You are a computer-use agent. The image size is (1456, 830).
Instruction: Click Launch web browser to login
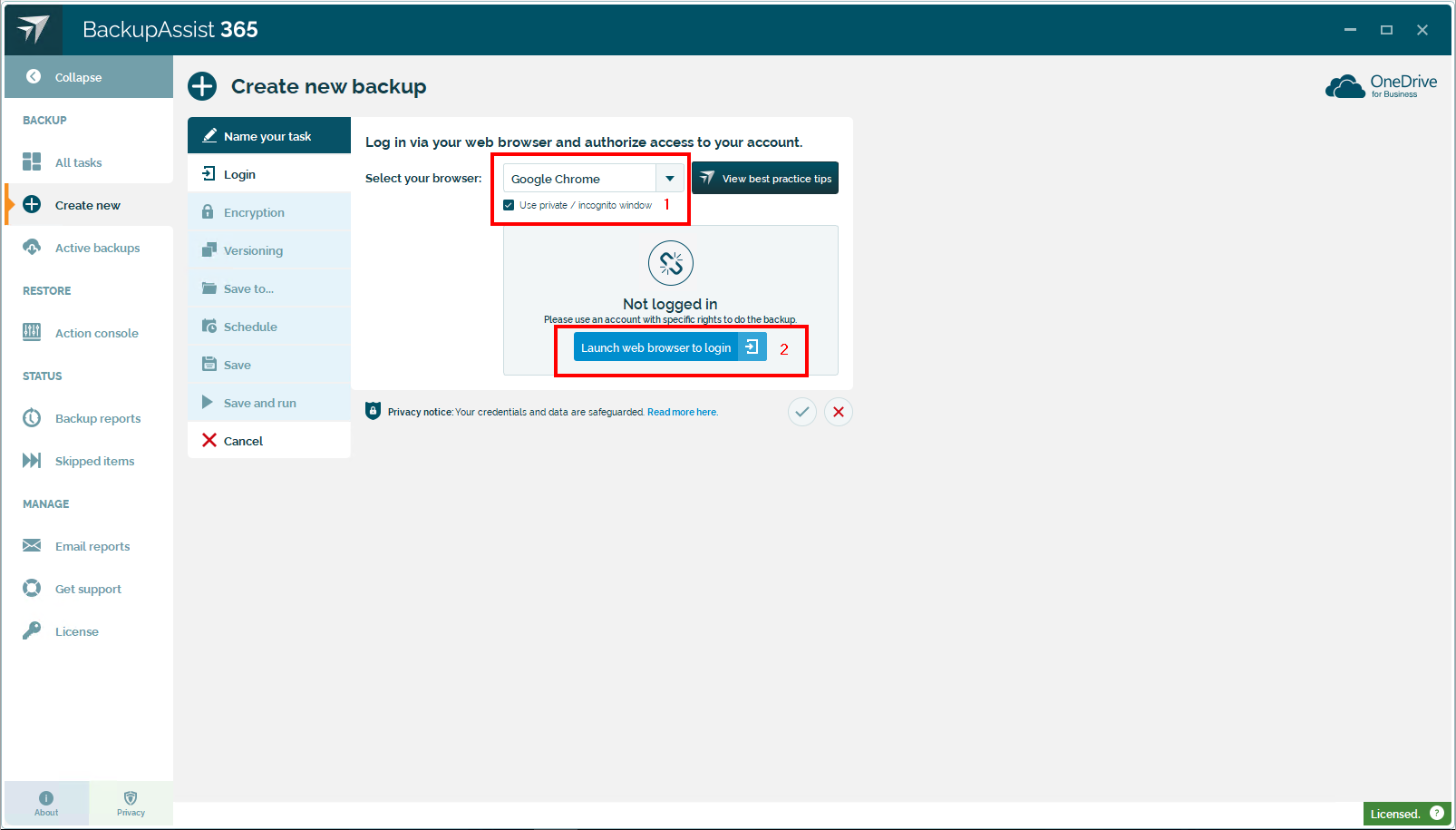(670, 347)
